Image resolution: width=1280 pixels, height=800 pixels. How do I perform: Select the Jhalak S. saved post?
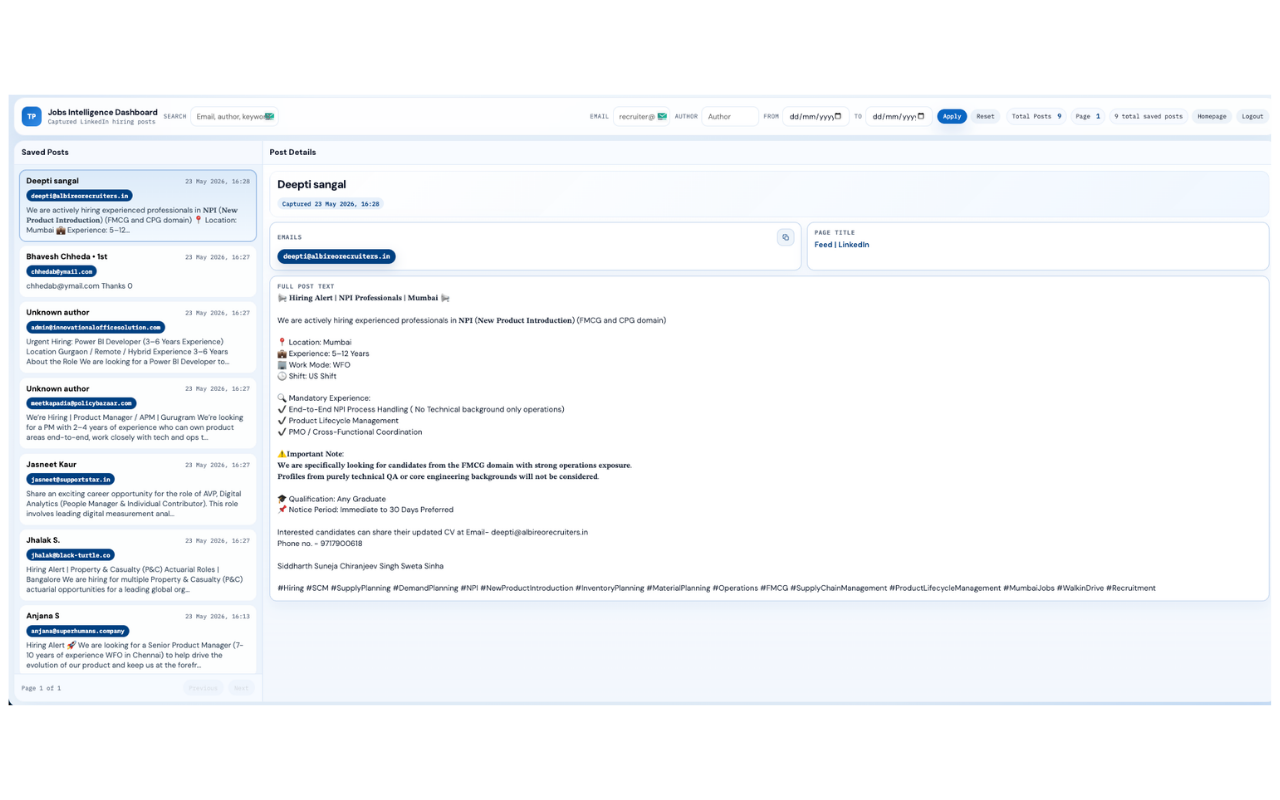[x=138, y=565]
